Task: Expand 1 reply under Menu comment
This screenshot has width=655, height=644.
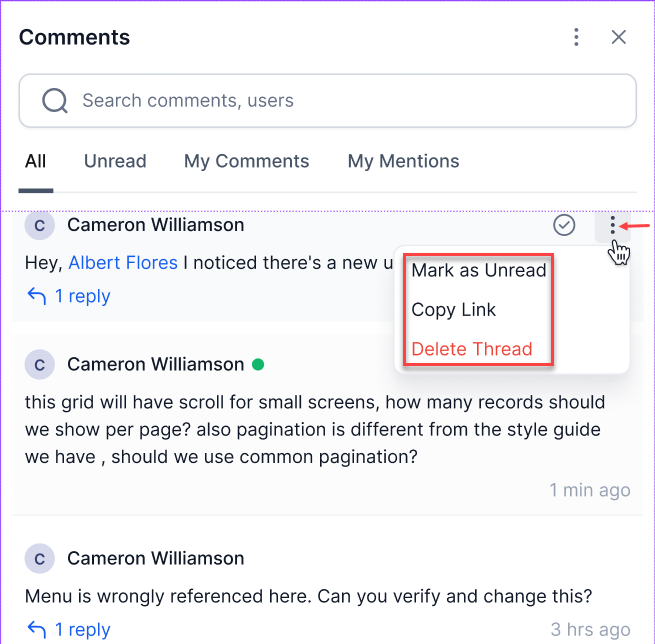Action: pos(82,630)
